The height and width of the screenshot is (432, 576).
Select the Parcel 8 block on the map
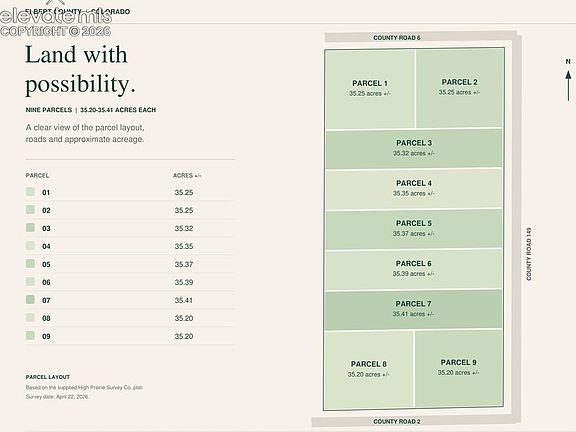pos(369,369)
